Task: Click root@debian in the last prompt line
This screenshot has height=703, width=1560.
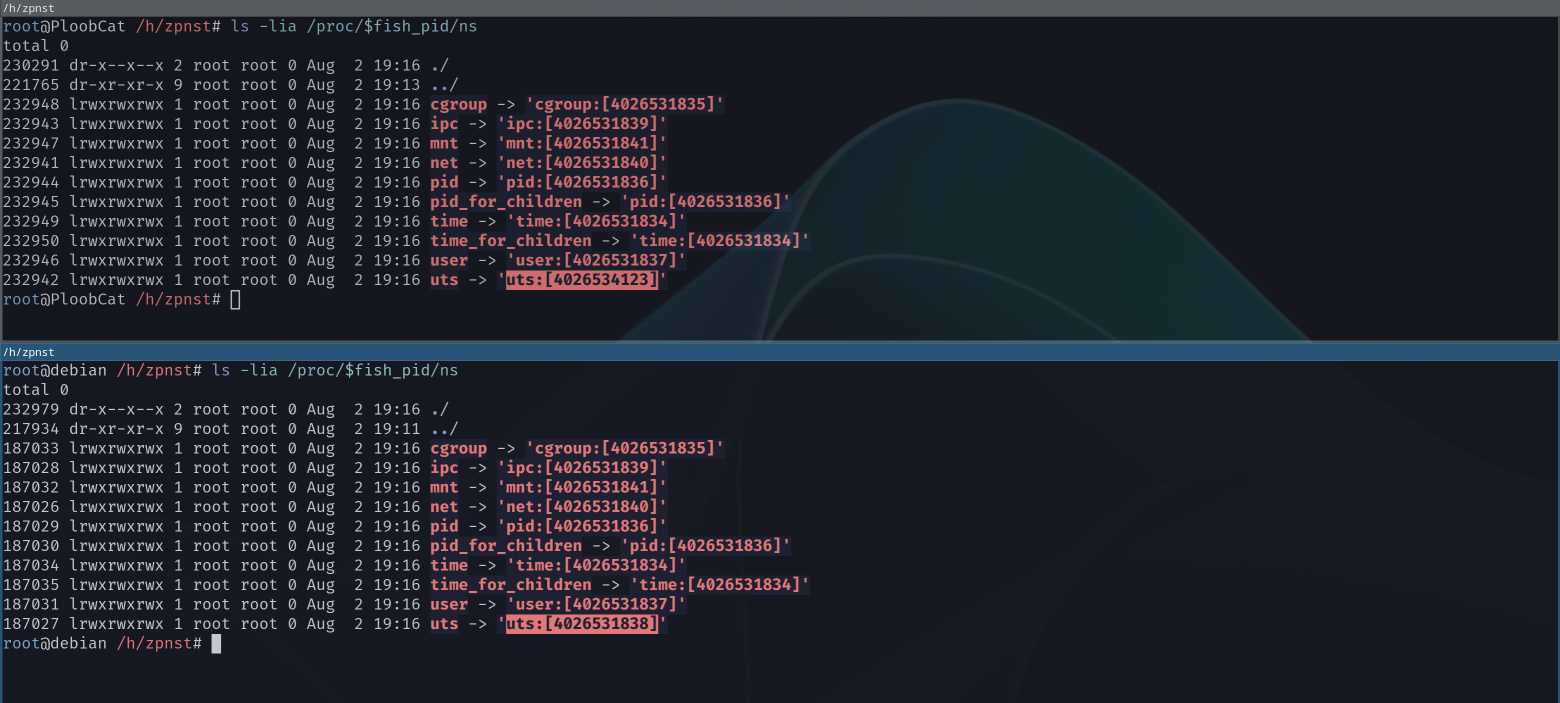Action: (55, 644)
